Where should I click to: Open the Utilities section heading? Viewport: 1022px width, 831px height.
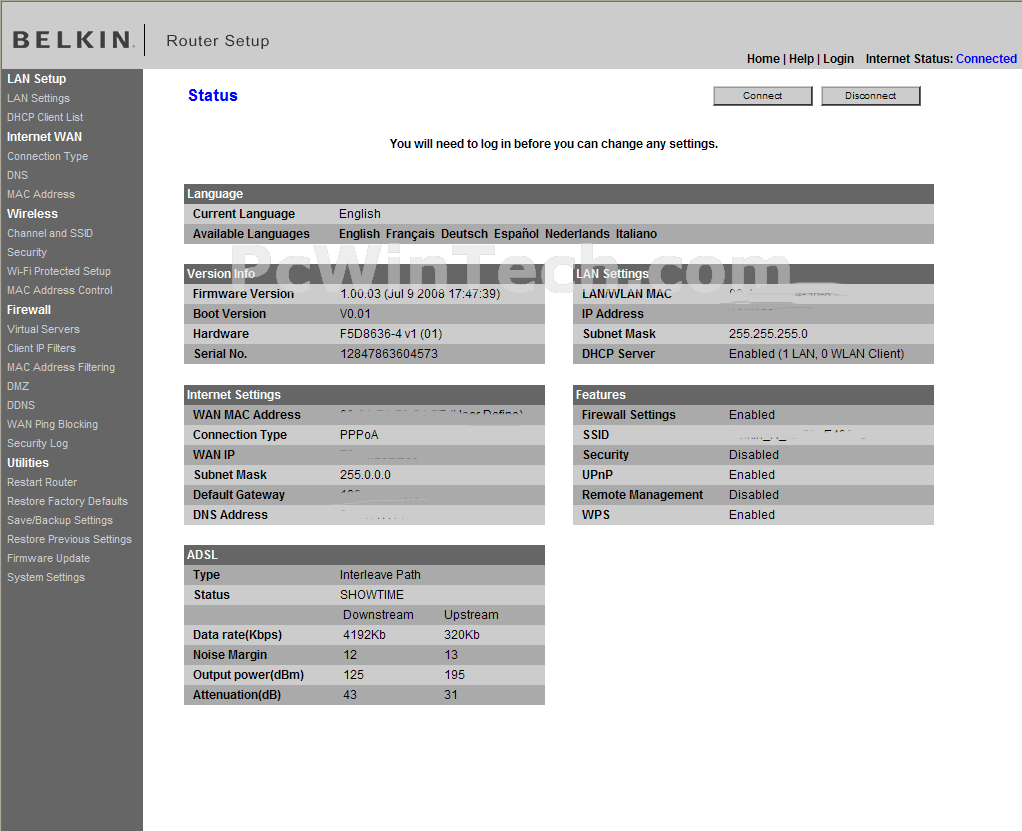pos(27,463)
